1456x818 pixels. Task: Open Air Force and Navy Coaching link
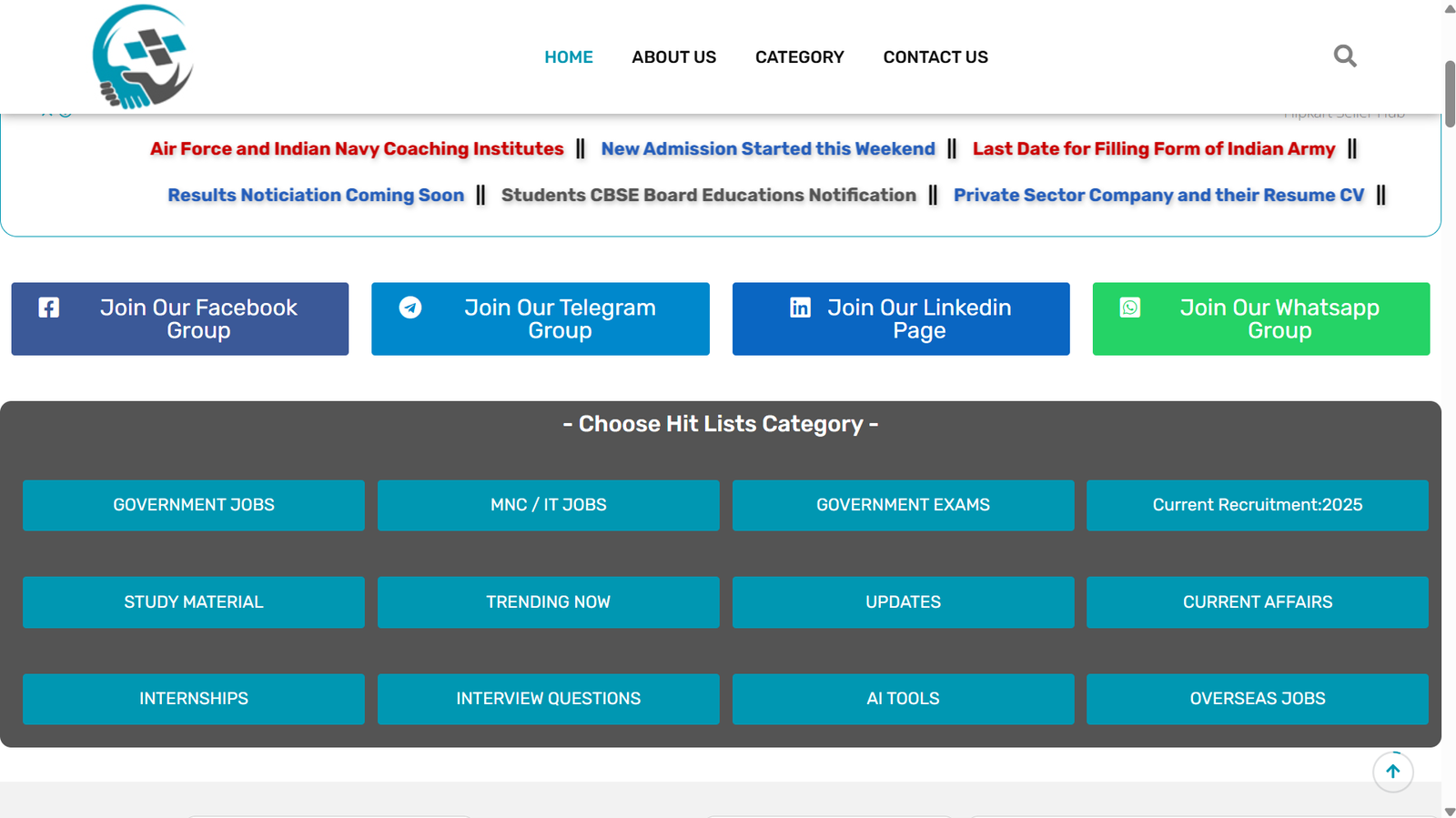[x=357, y=148]
